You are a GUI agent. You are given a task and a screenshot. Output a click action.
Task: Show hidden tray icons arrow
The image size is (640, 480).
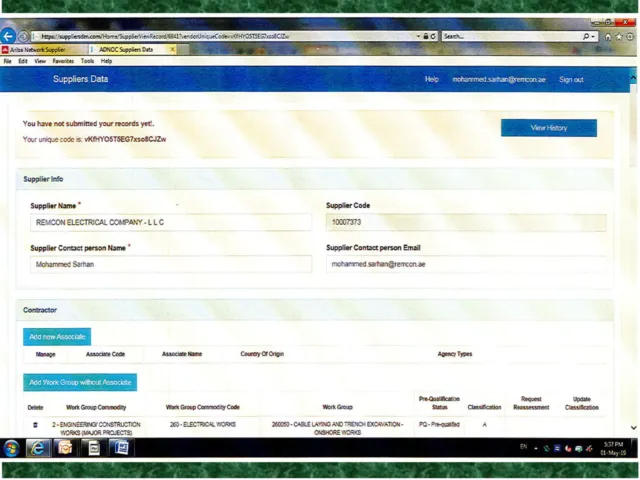click(536, 449)
